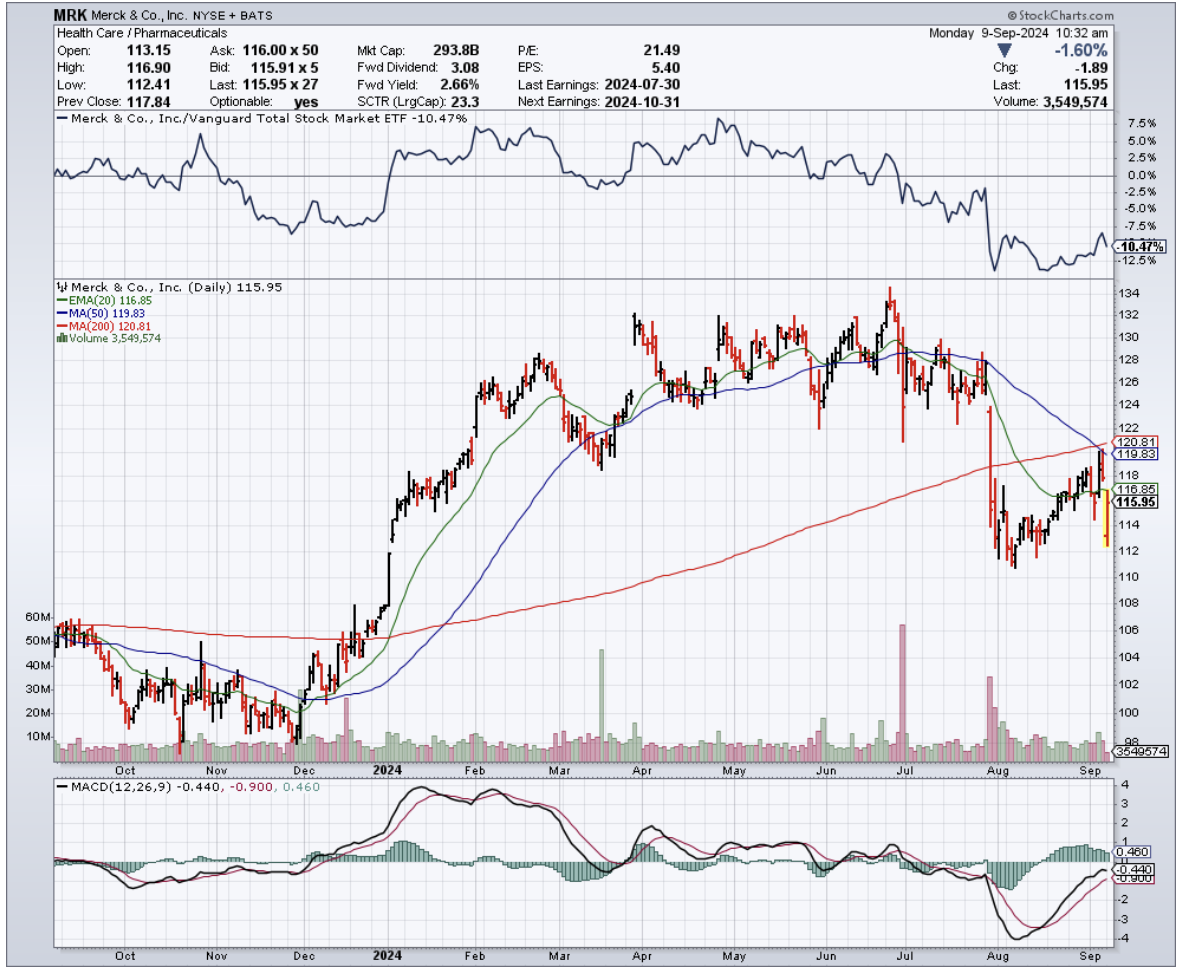Image resolution: width=1184 pixels, height=978 pixels.
Task: Click the 10.47% relative strength axis flag
Action: pyautogui.click(x=1139, y=246)
